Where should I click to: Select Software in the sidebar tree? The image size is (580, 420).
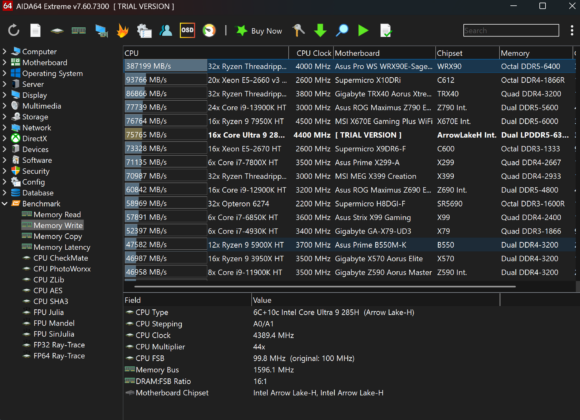tap(37, 160)
